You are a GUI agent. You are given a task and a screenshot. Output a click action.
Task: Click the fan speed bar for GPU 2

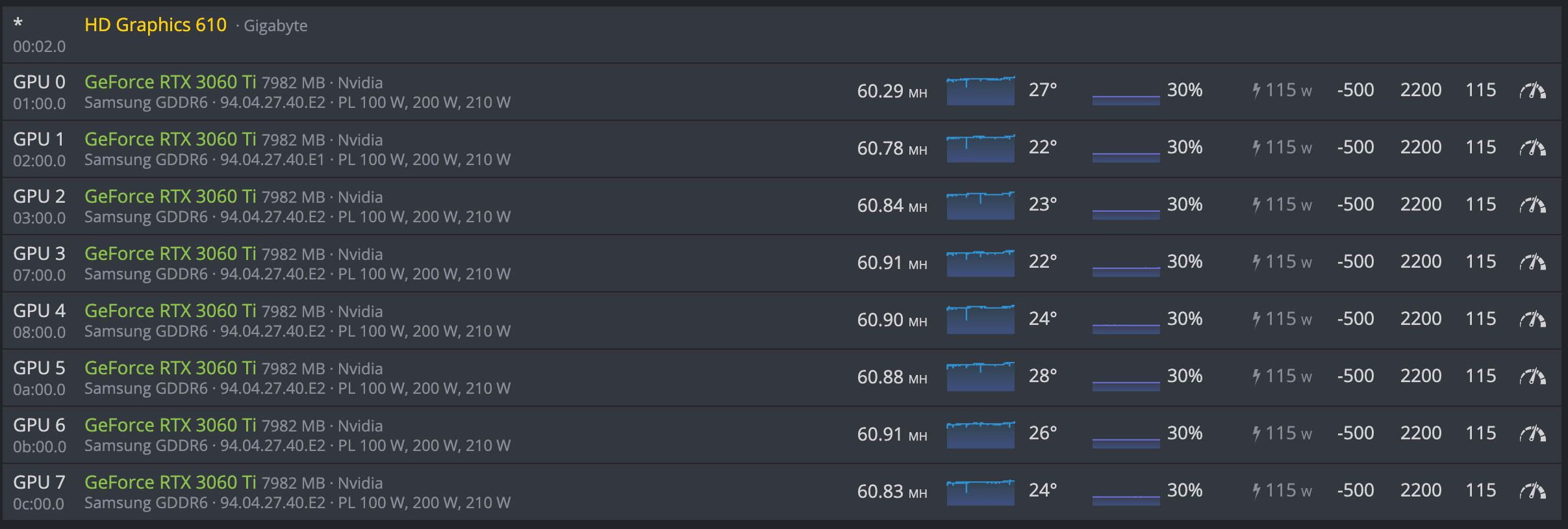[1126, 212]
